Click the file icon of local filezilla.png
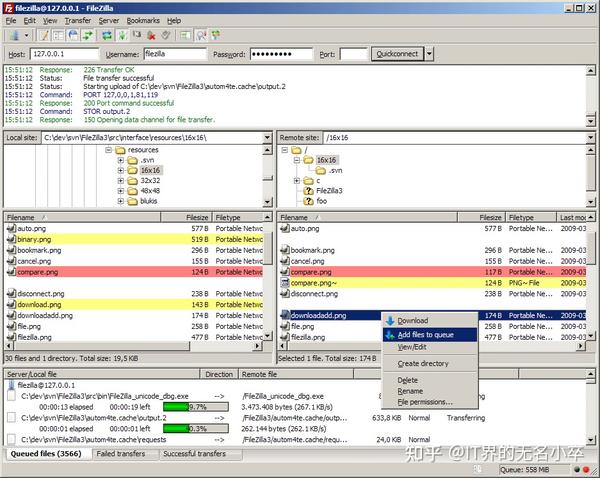The width and height of the screenshot is (600, 478). (11, 337)
